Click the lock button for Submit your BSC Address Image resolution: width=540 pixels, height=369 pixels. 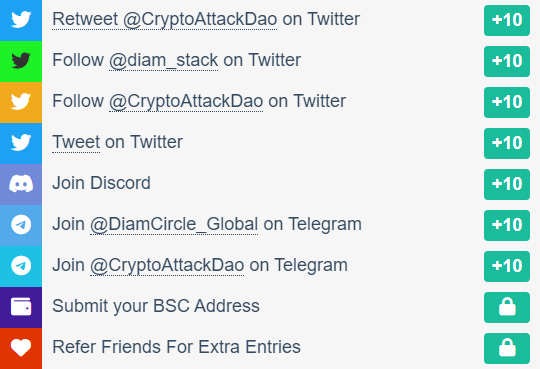coord(507,307)
